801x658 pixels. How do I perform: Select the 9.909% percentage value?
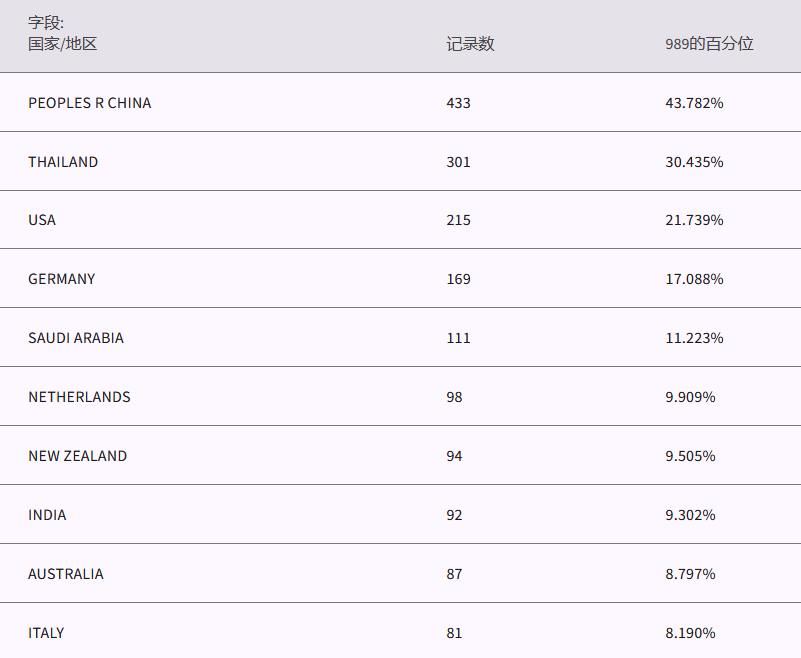(690, 397)
